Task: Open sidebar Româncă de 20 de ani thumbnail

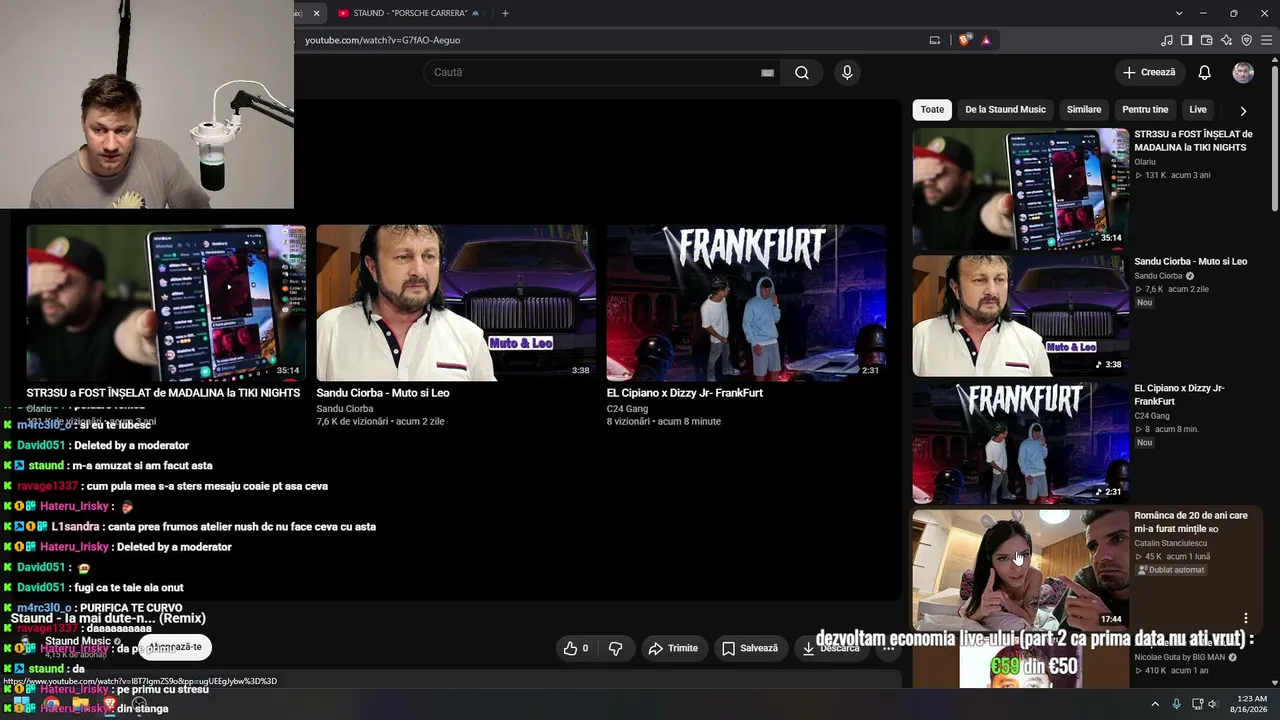Action: pyautogui.click(x=1021, y=570)
